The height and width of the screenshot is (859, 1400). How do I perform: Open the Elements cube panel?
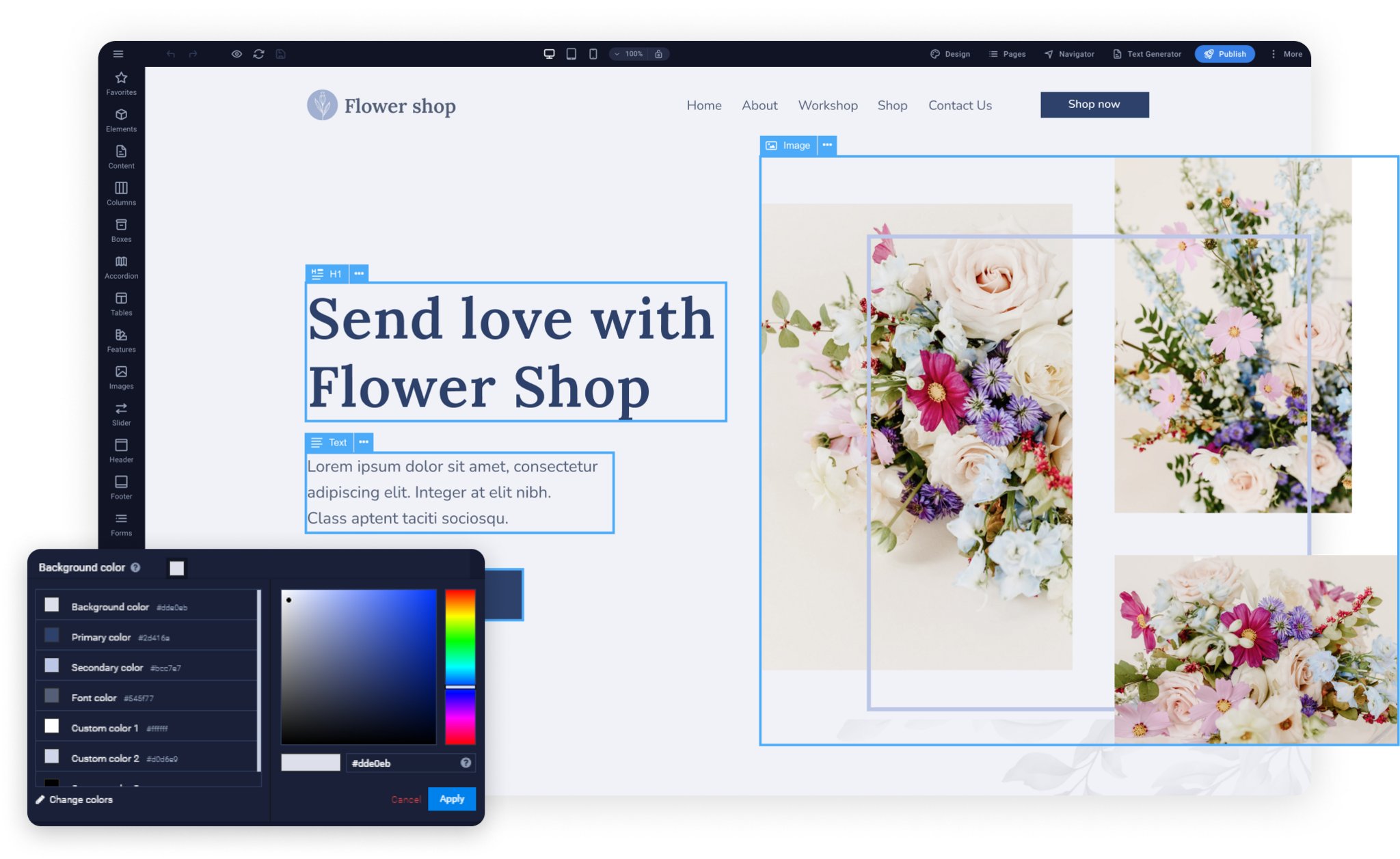pos(121,120)
